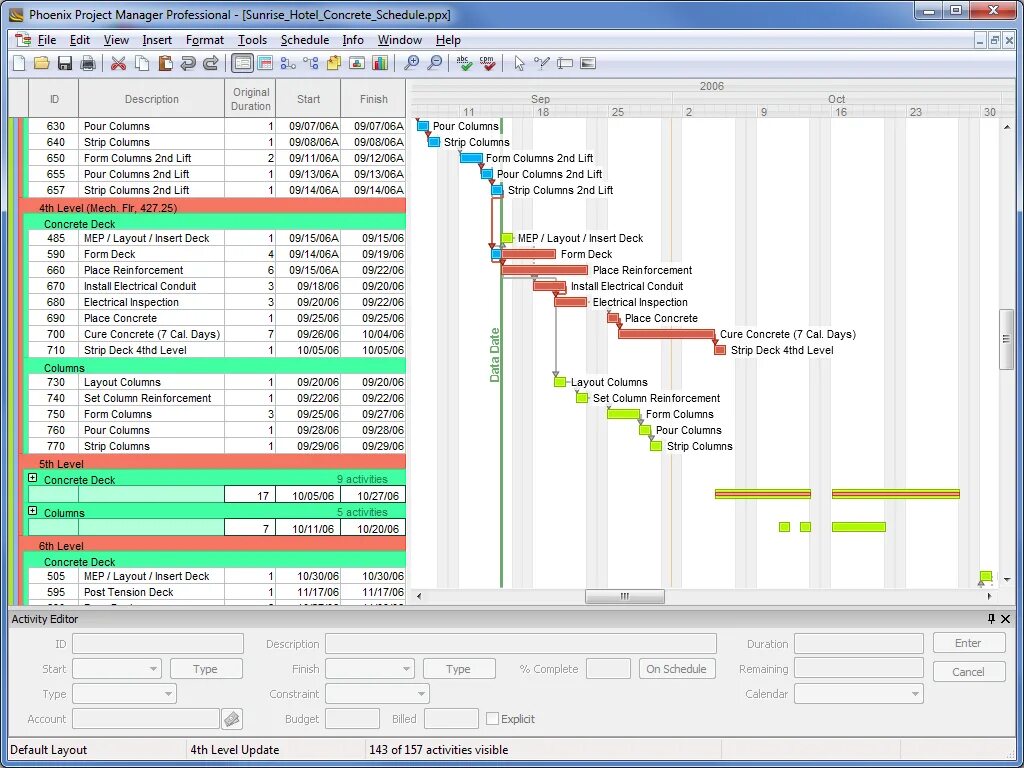Zoom out with the minus magnifier
Viewport: 1024px width, 768px height.
(434, 63)
